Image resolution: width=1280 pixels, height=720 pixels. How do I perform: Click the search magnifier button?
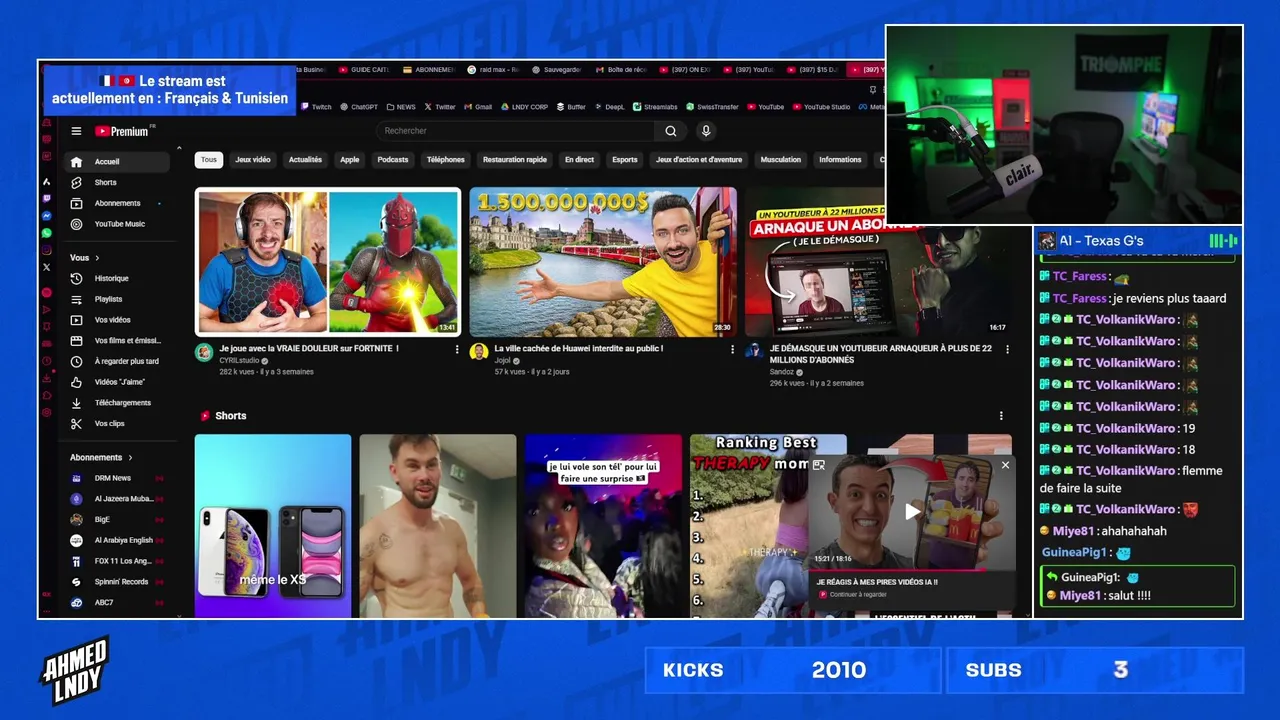pyautogui.click(x=671, y=131)
